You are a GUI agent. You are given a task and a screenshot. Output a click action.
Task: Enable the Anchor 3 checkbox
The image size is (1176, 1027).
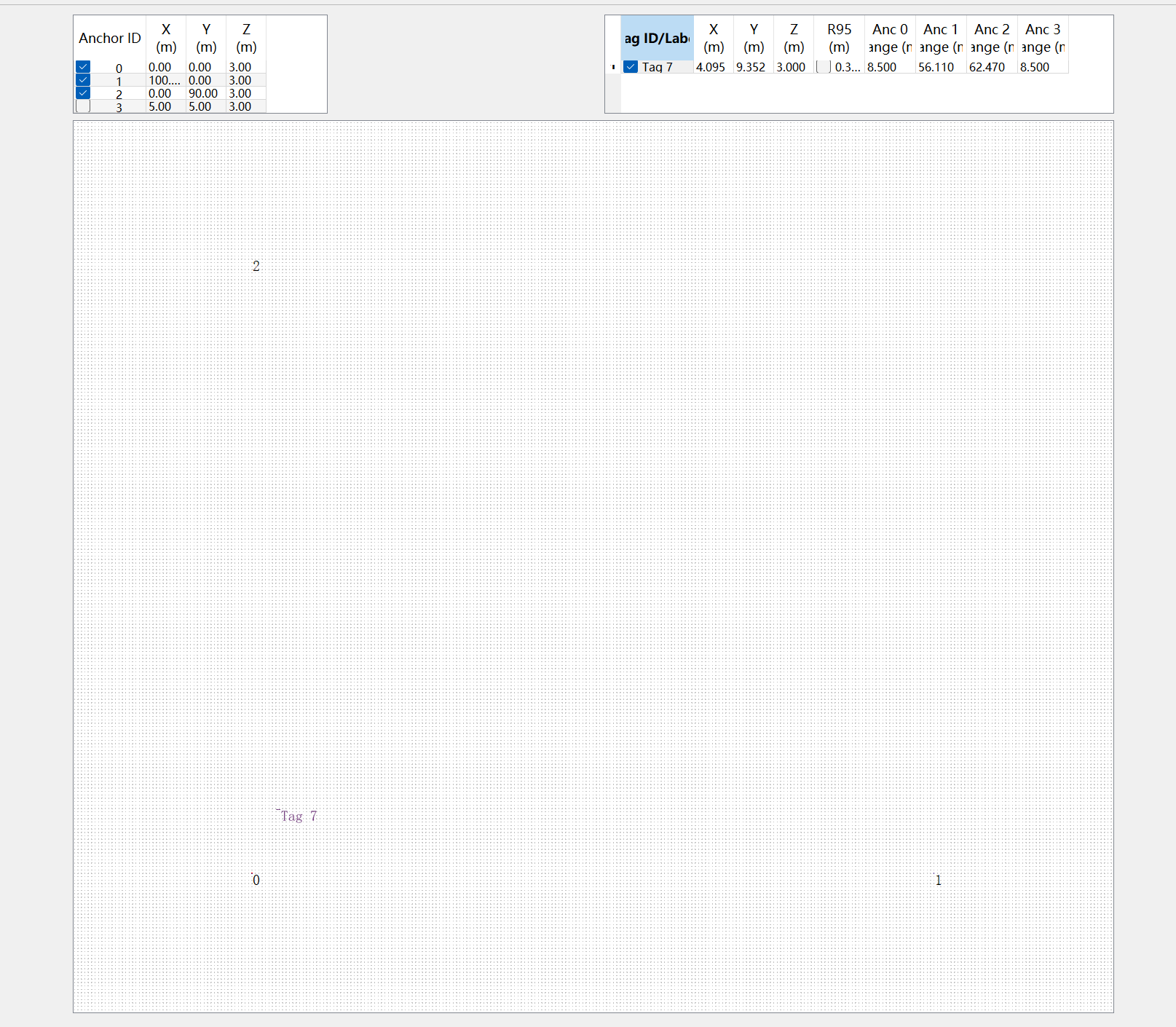click(83, 106)
